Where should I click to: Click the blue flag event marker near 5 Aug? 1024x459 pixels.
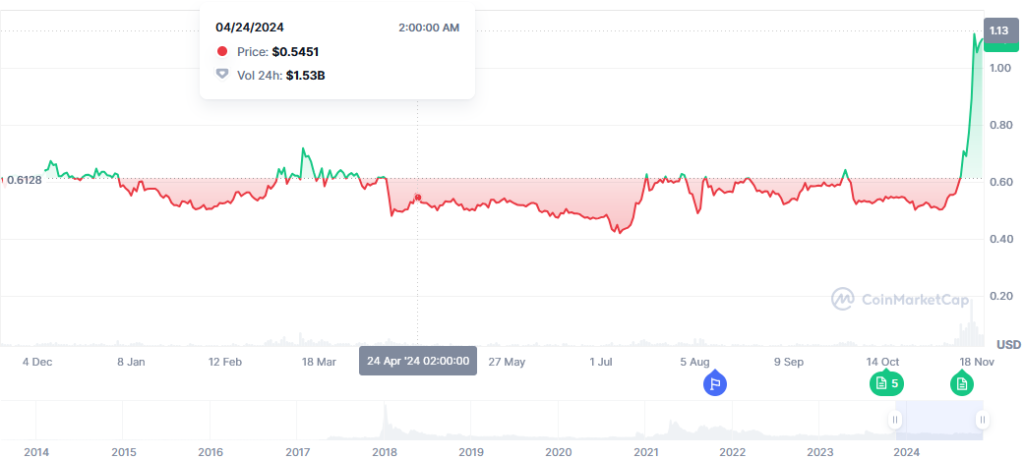pyautogui.click(x=714, y=381)
